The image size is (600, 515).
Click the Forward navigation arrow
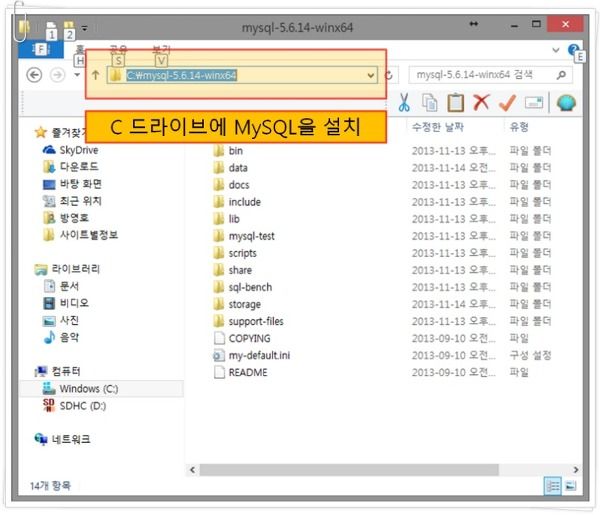(x=57, y=75)
